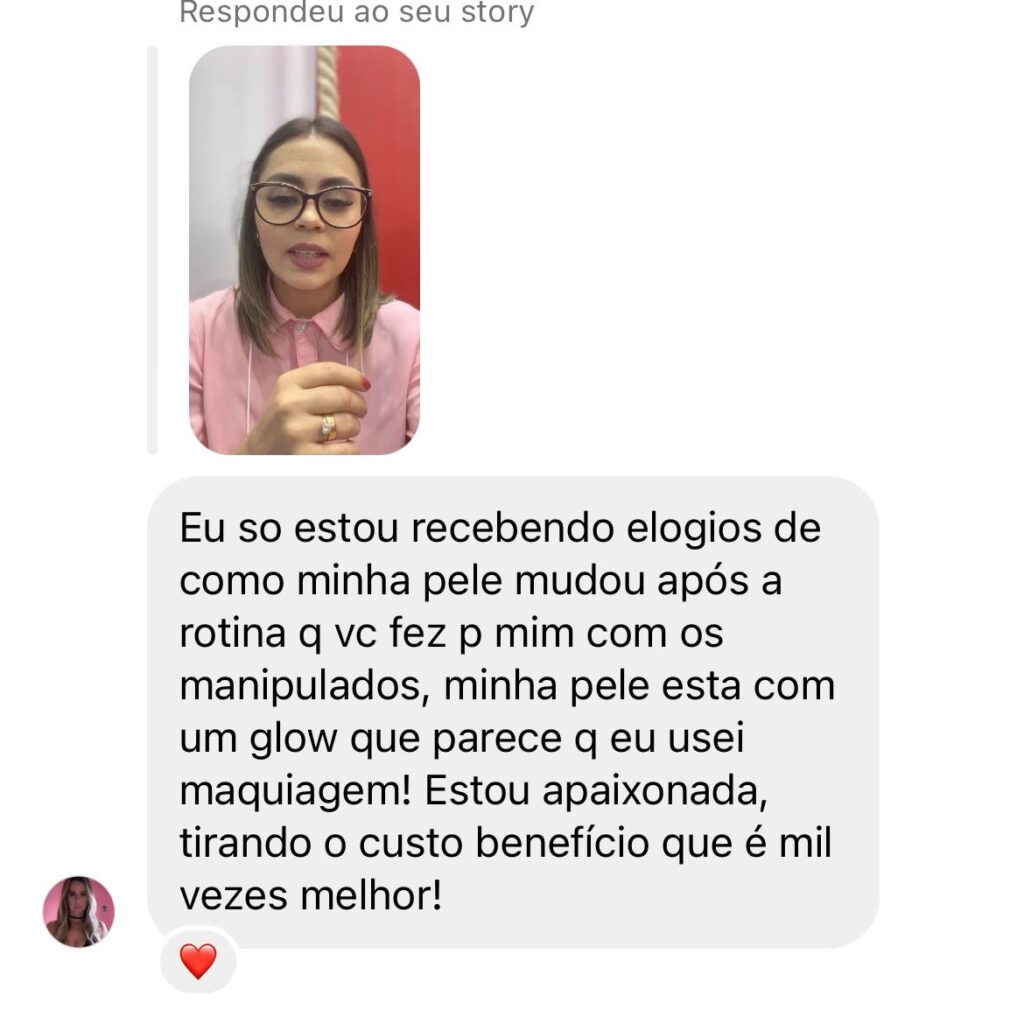This screenshot has height=1017, width=1024.
Task: Open the red heart reaction on the message
Action: [x=198, y=961]
